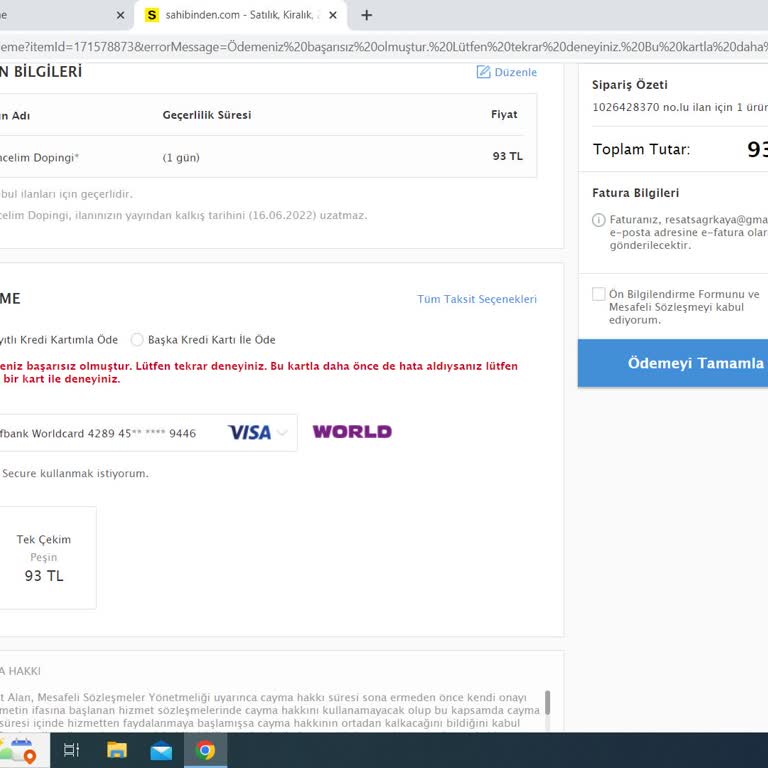The image size is (768, 768).
Task: Expand the saved Worldcard card dropdown
Action: click(283, 432)
